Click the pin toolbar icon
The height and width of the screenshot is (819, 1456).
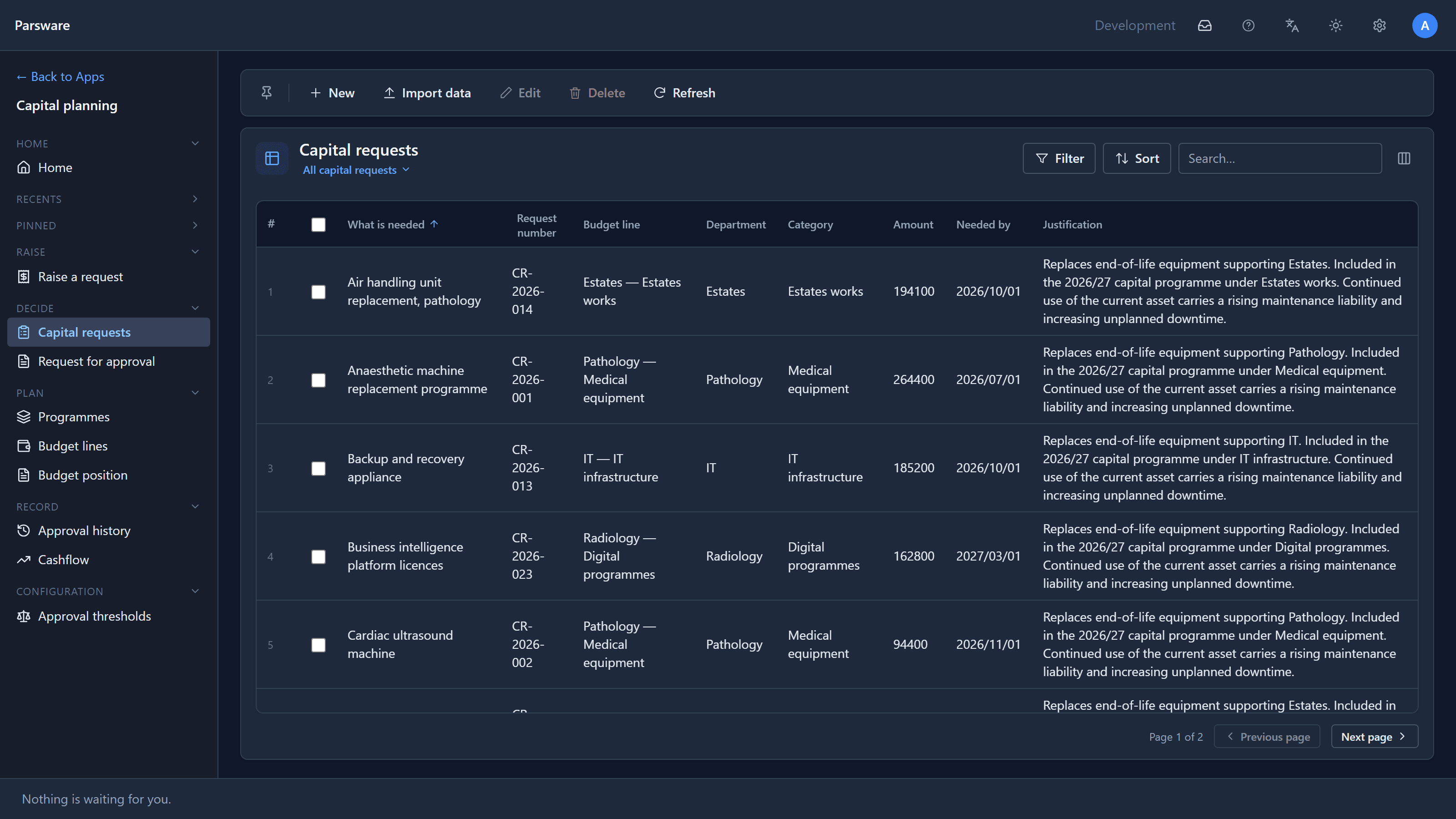(x=266, y=93)
